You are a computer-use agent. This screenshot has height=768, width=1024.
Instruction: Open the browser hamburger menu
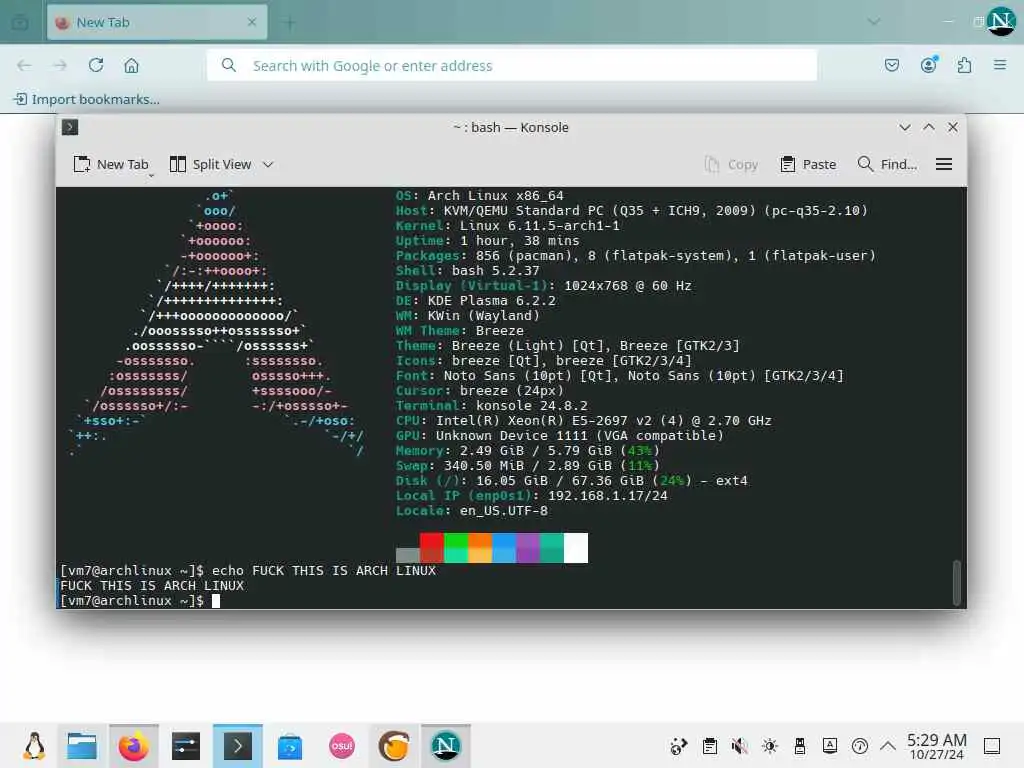(999, 65)
